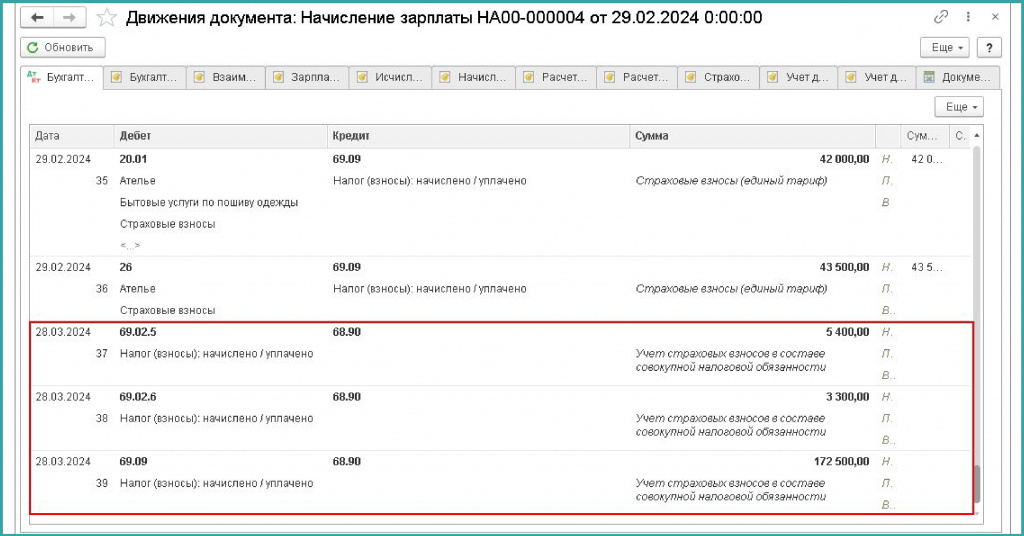Viewport: 1024px width, 536px height.
Task: Open the three-dot window menu
Action: click(x=968, y=17)
